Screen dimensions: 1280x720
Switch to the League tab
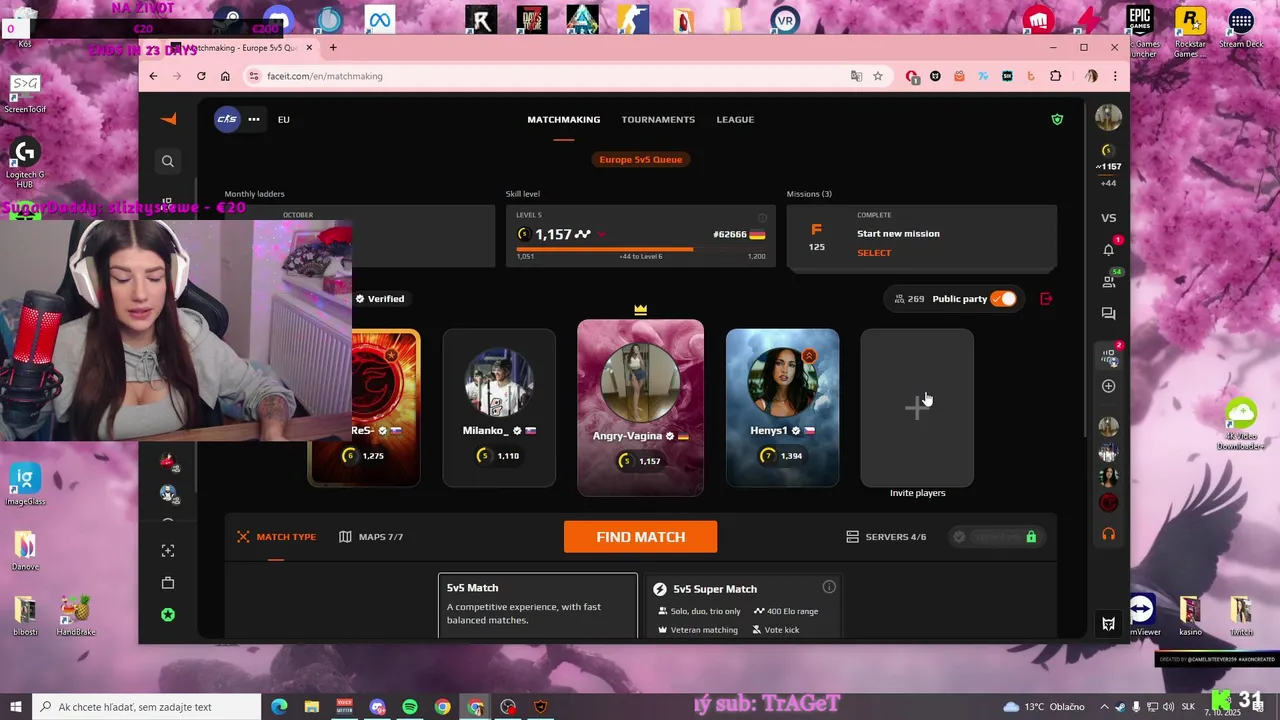tap(735, 119)
